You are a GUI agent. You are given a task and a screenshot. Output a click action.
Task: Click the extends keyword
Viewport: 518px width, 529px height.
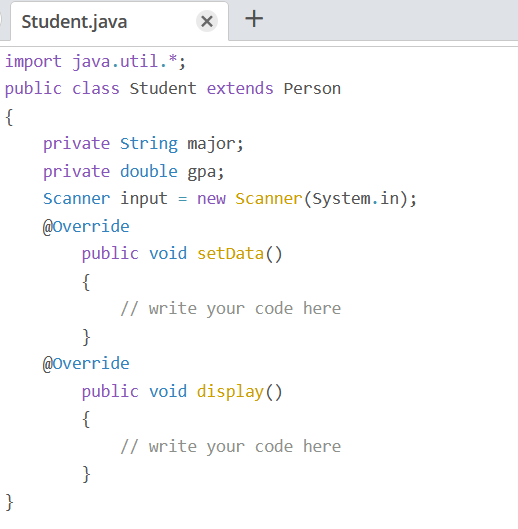(240, 89)
